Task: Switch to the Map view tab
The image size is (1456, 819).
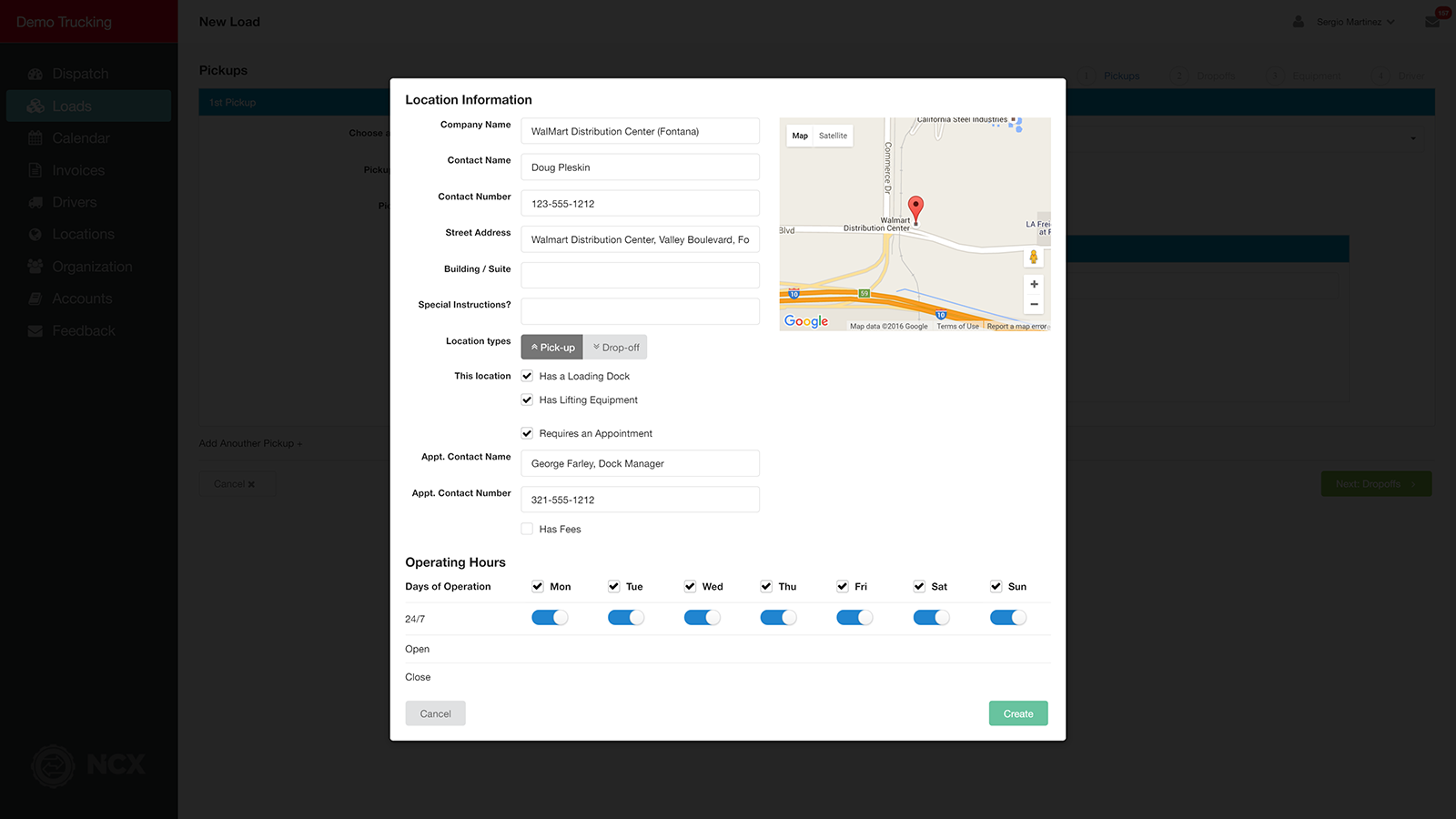Action: coord(800,136)
